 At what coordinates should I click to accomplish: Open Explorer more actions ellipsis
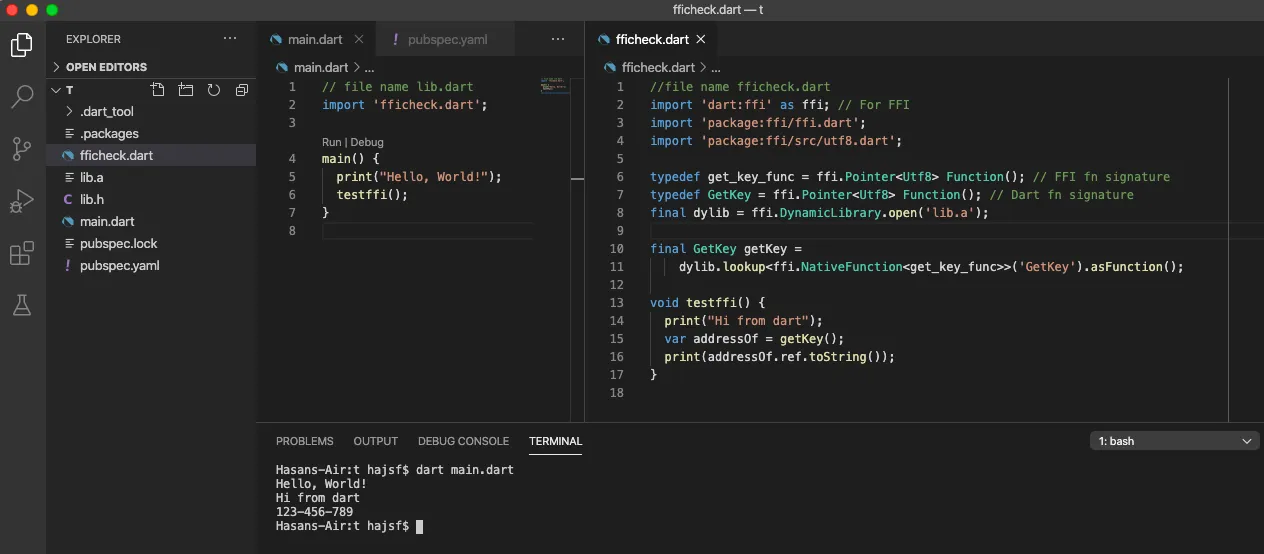(230, 39)
